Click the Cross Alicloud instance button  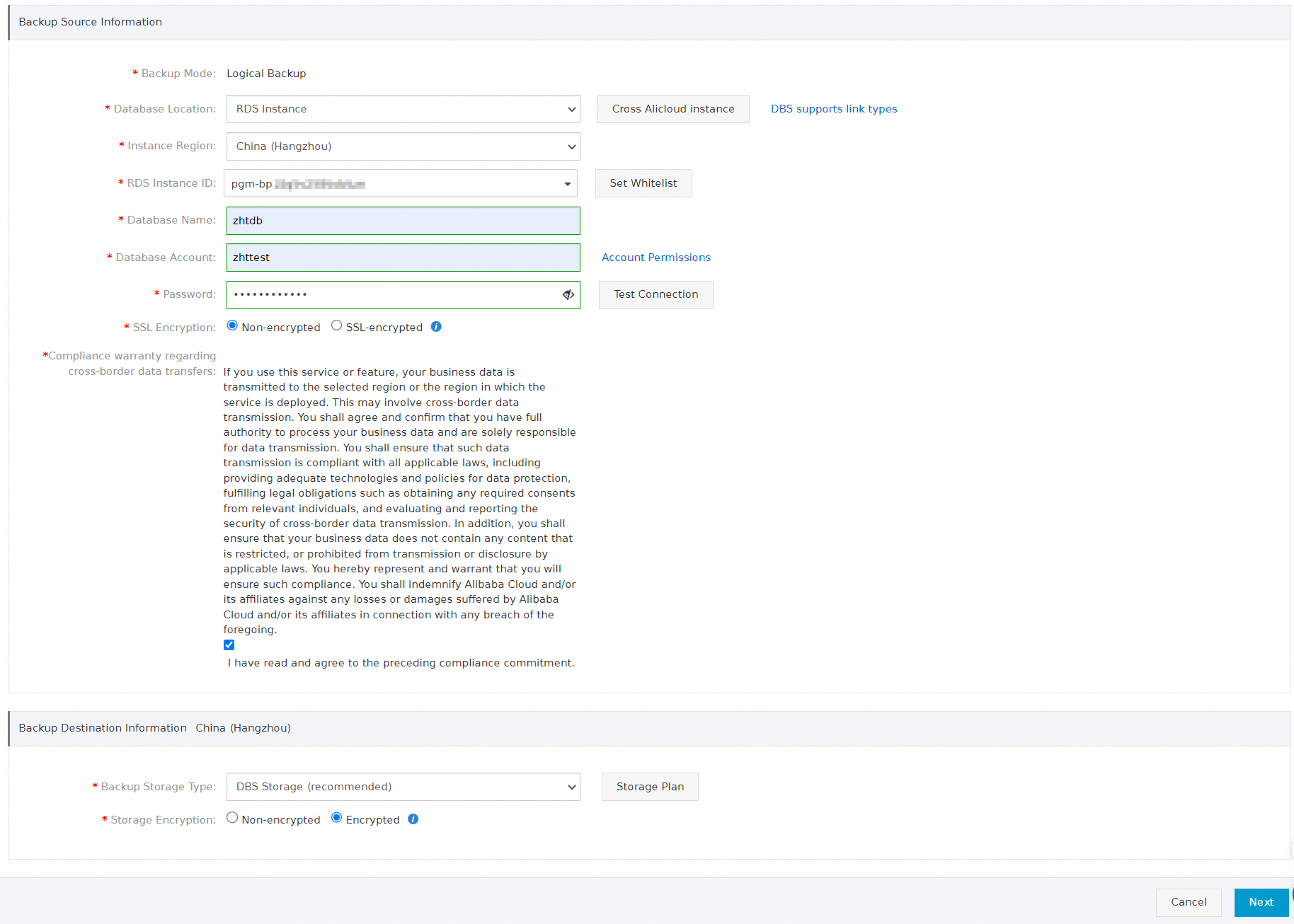(x=673, y=109)
